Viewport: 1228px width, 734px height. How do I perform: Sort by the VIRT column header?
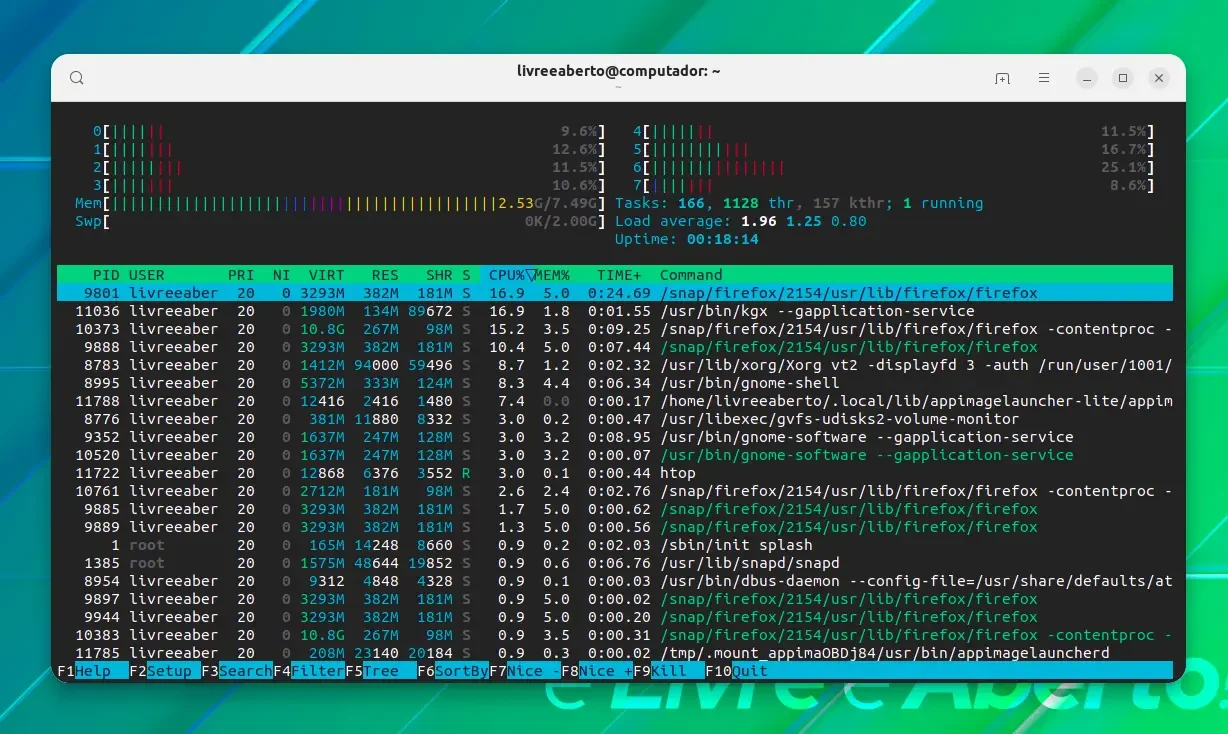(326, 275)
